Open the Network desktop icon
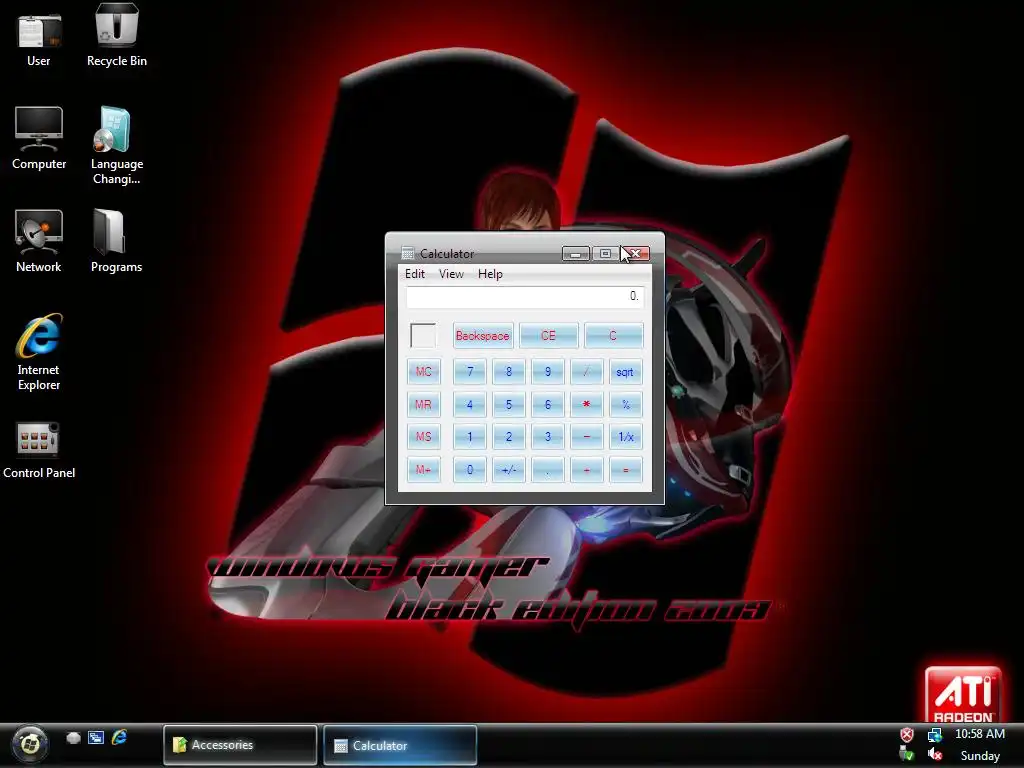The image size is (1024, 768). tap(39, 242)
